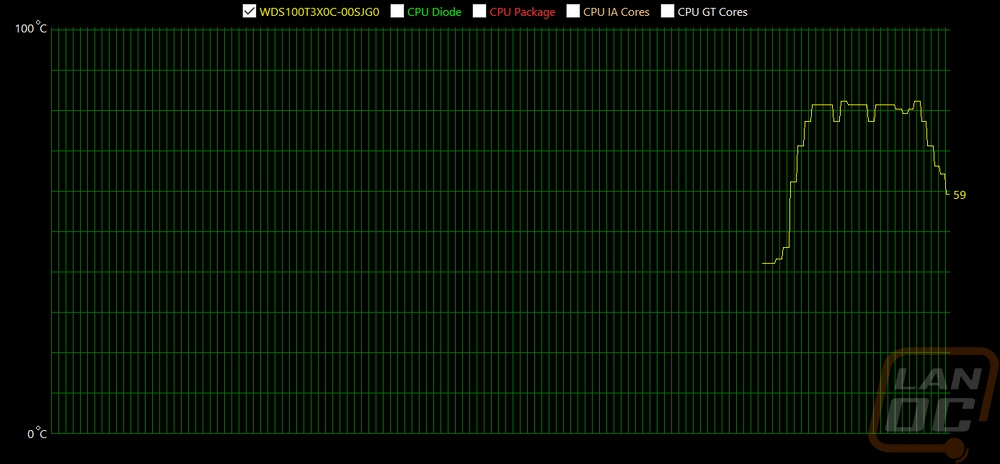The width and height of the screenshot is (1000, 464).
Task: Click the 100°C axis label
Action: click(x=31, y=29)
